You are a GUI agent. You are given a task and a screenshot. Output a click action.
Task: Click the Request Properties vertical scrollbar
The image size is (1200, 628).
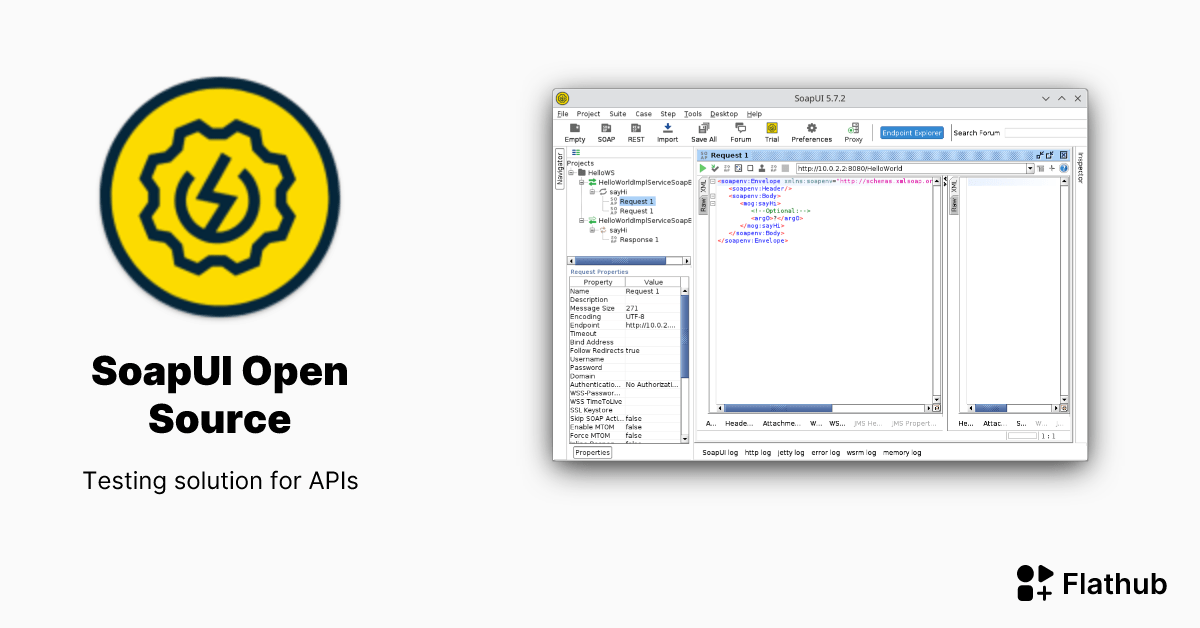[x=684, y=365]
